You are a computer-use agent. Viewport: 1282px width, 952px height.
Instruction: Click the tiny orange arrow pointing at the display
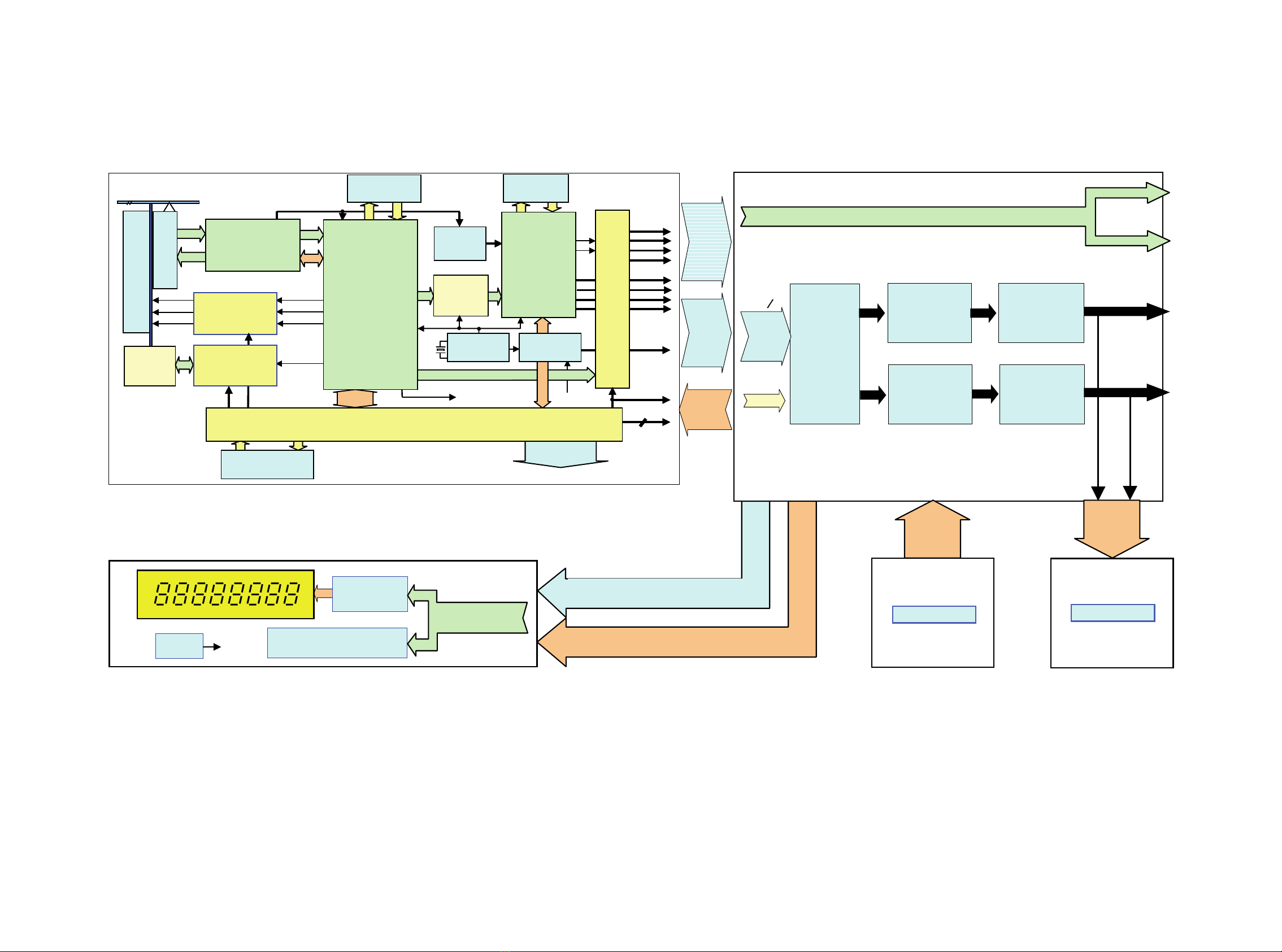click(323, 593)
